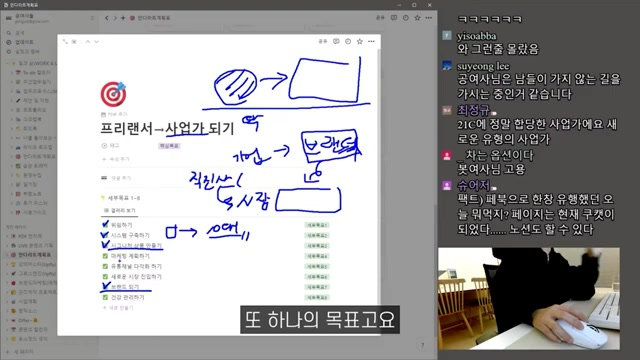
Task: Toggle check icon beside 마케팅 계획하기
Action: tap(105, 256)
